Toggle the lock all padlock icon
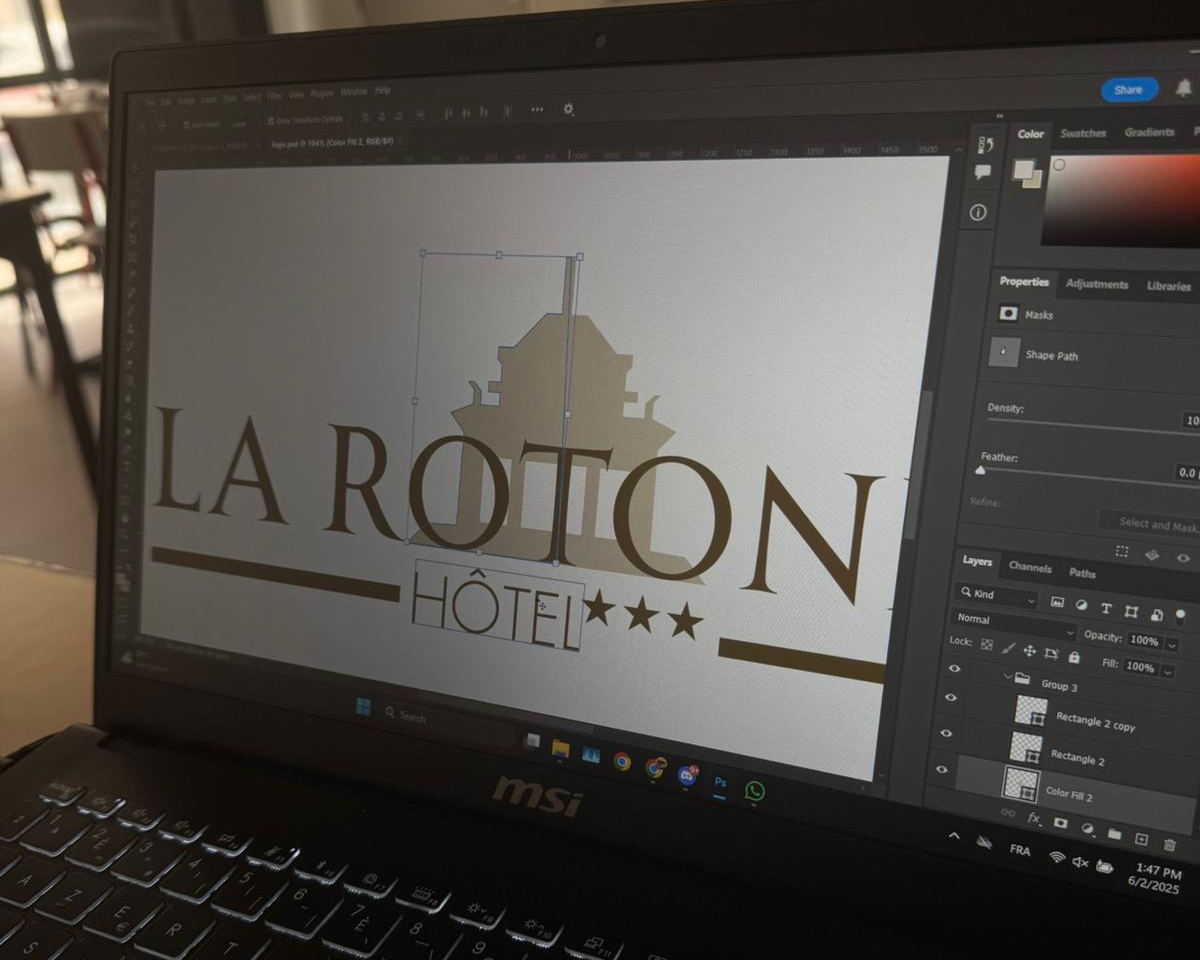Image resolution: width=1200 pixels, height=960 pixels. 1074,657
